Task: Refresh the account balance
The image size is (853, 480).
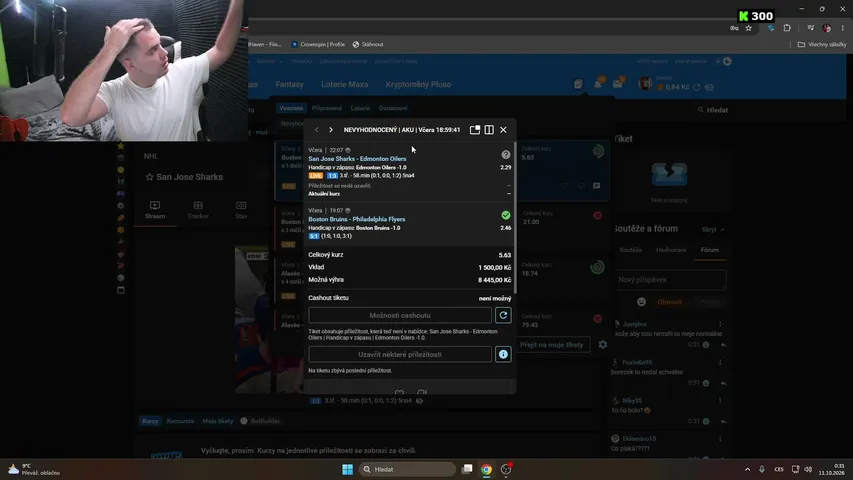Action: (x=696, y=87)
